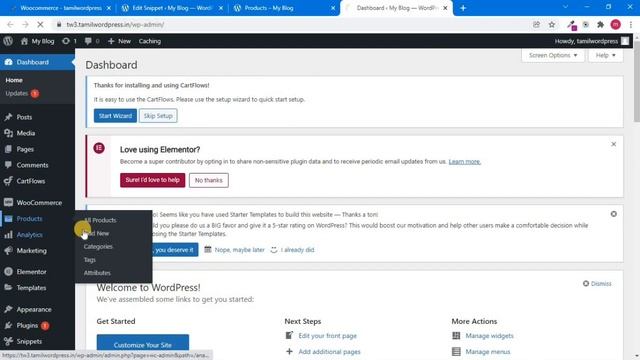
Task: Select Attributes from Products flyout
Action: (x=97, y=273)
